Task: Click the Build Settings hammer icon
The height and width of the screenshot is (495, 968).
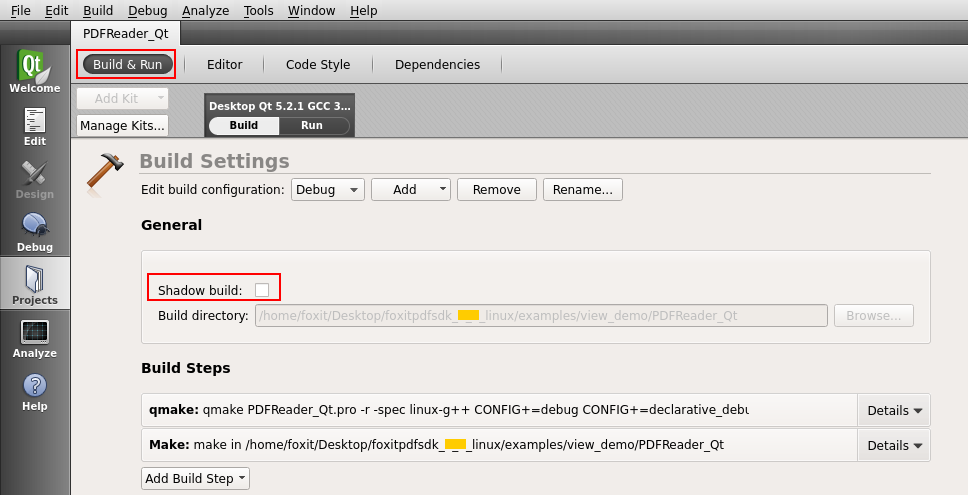Action: click(104, 170)
